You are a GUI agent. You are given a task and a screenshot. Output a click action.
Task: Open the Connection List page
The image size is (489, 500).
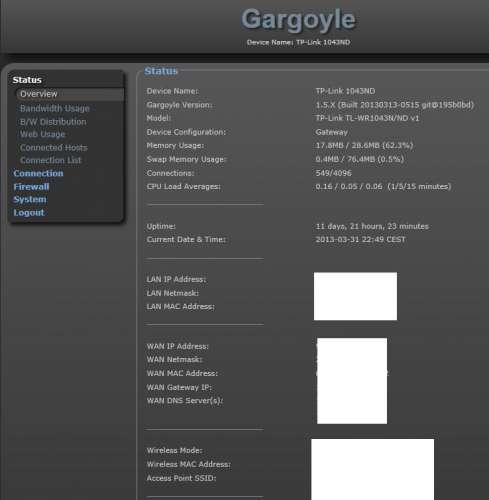[x=50, y=160]
